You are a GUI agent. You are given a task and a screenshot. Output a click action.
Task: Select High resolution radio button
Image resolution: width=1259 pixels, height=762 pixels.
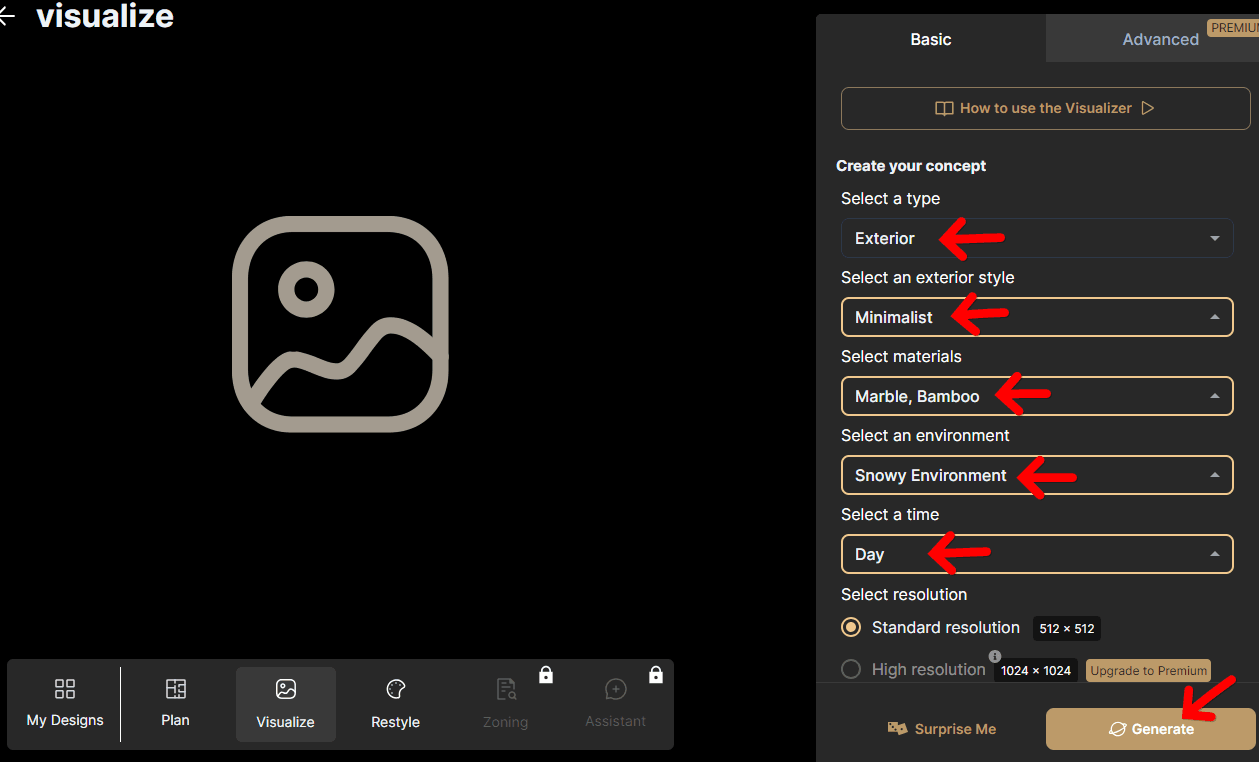(851, 669)
